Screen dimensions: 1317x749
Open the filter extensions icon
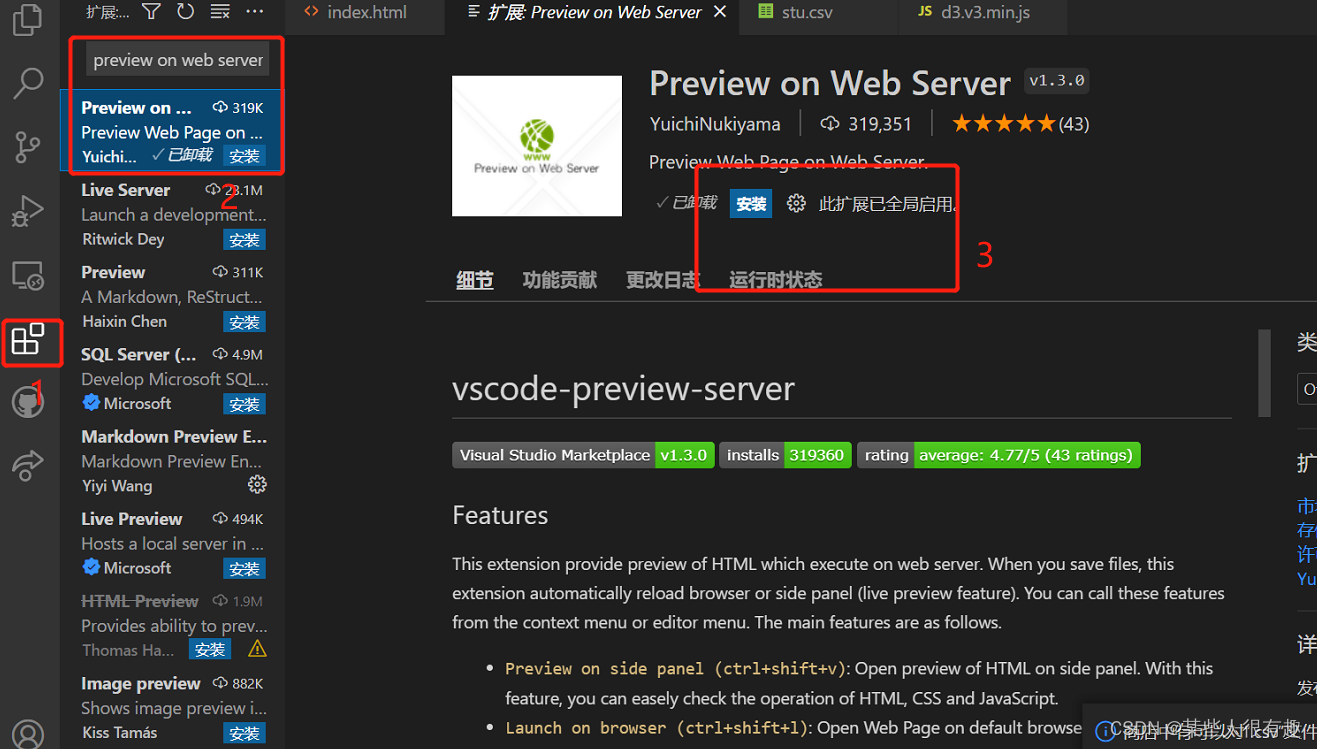(x=151, y=11)
